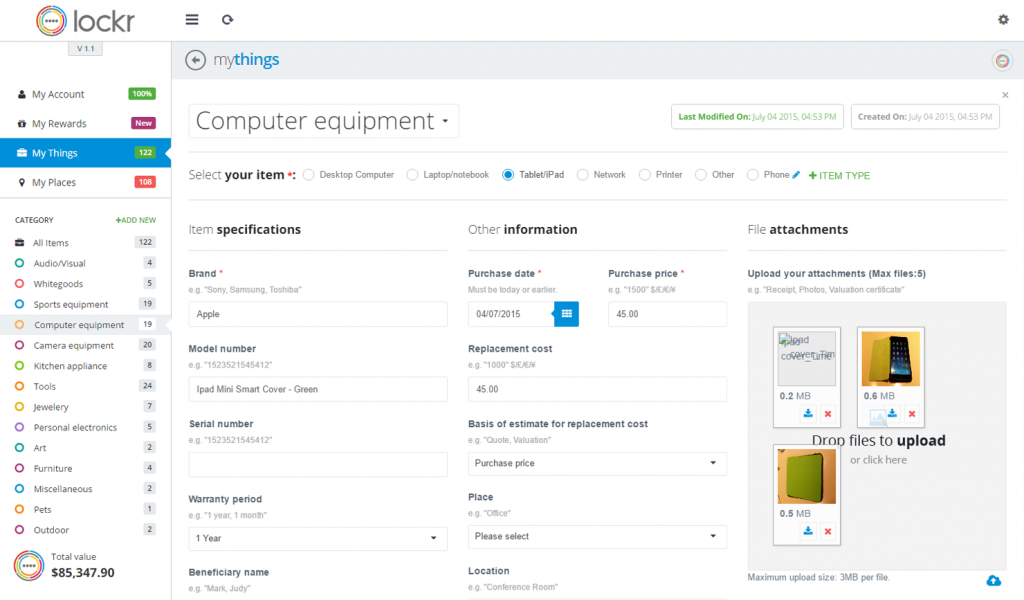The image size is (1024, 600).
Task: Open the Camera equipment category
Action: click(x=86, y=345)
